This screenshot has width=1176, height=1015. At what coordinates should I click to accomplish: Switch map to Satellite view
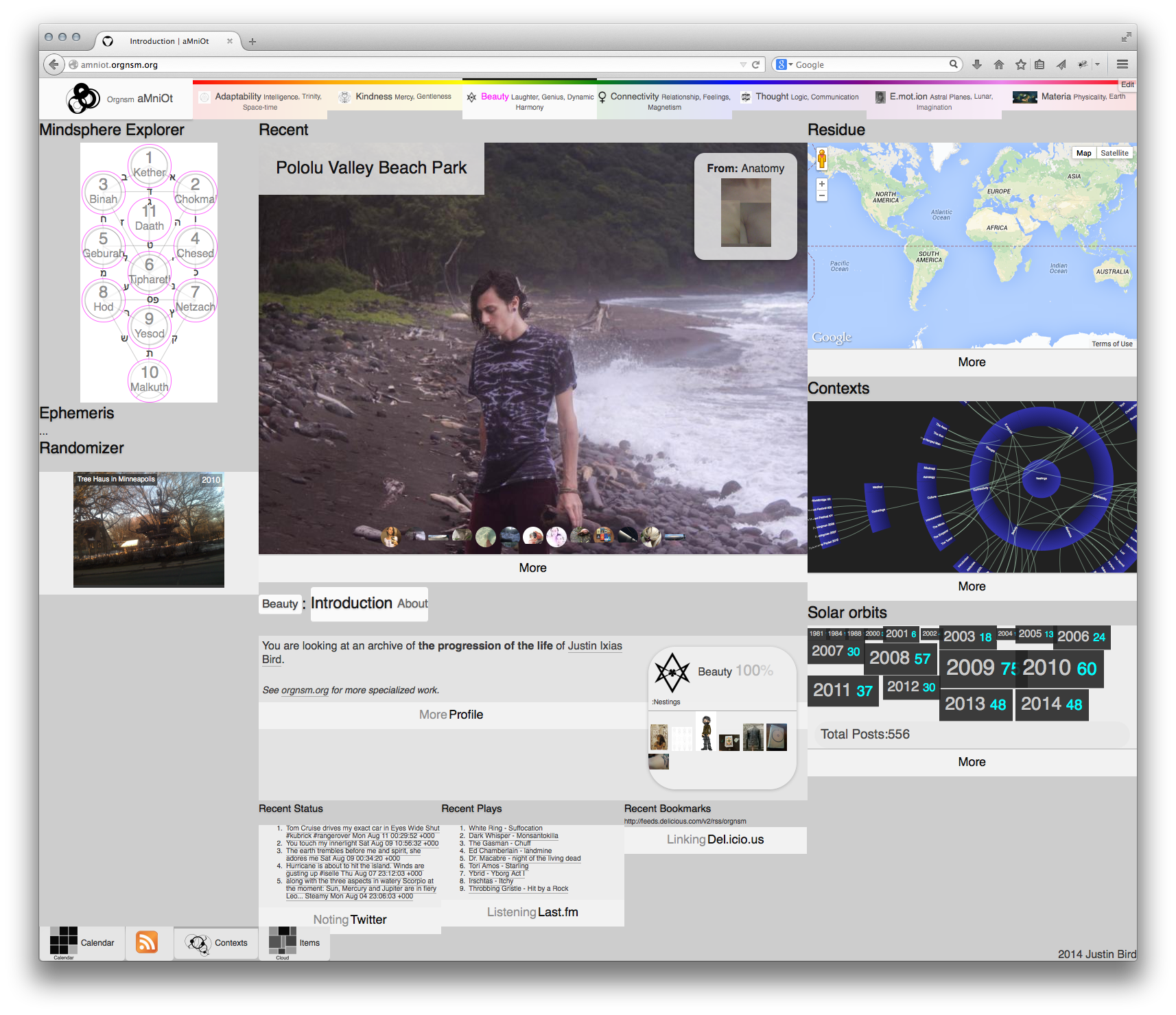[x=1114, y=153]
